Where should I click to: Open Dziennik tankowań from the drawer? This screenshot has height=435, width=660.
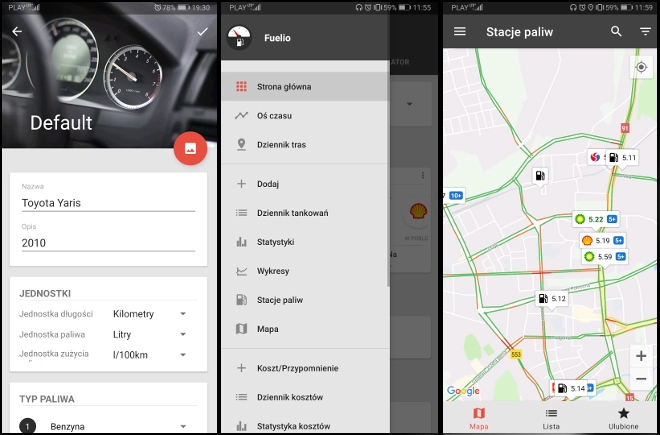click(x=305, y=213)
